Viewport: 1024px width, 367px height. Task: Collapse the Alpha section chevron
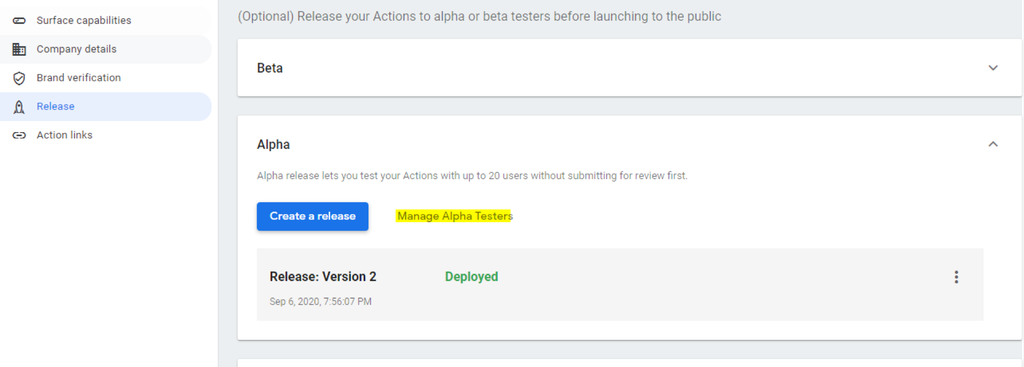(993, 144)
